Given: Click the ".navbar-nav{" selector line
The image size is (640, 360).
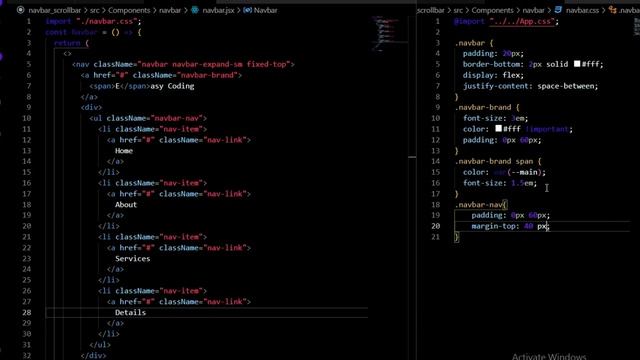Looking at the screenshot, I should [x=480, y=204].
